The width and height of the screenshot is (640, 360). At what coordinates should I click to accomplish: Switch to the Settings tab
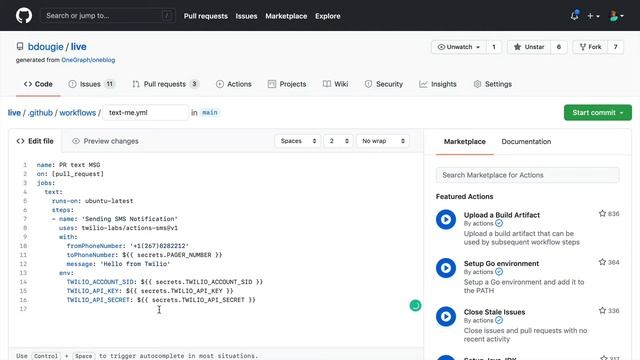coord(493,84)
